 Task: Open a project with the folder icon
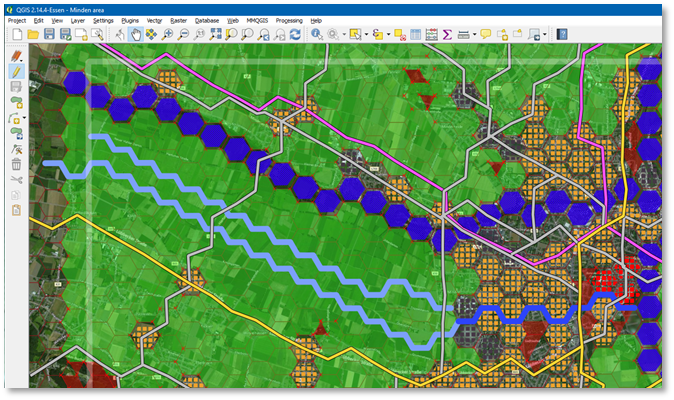(33, 34)
